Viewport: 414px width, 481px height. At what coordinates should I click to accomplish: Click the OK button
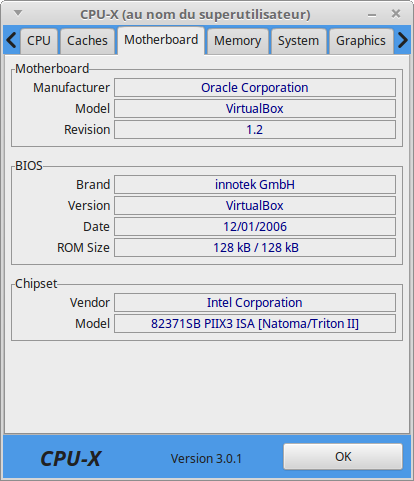(x=343, y=457)
